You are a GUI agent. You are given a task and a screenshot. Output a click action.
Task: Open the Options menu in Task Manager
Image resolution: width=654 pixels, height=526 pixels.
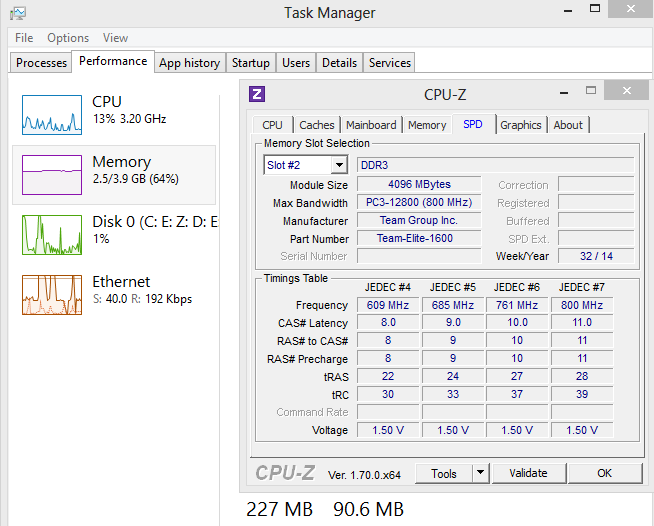coord(68,38)
